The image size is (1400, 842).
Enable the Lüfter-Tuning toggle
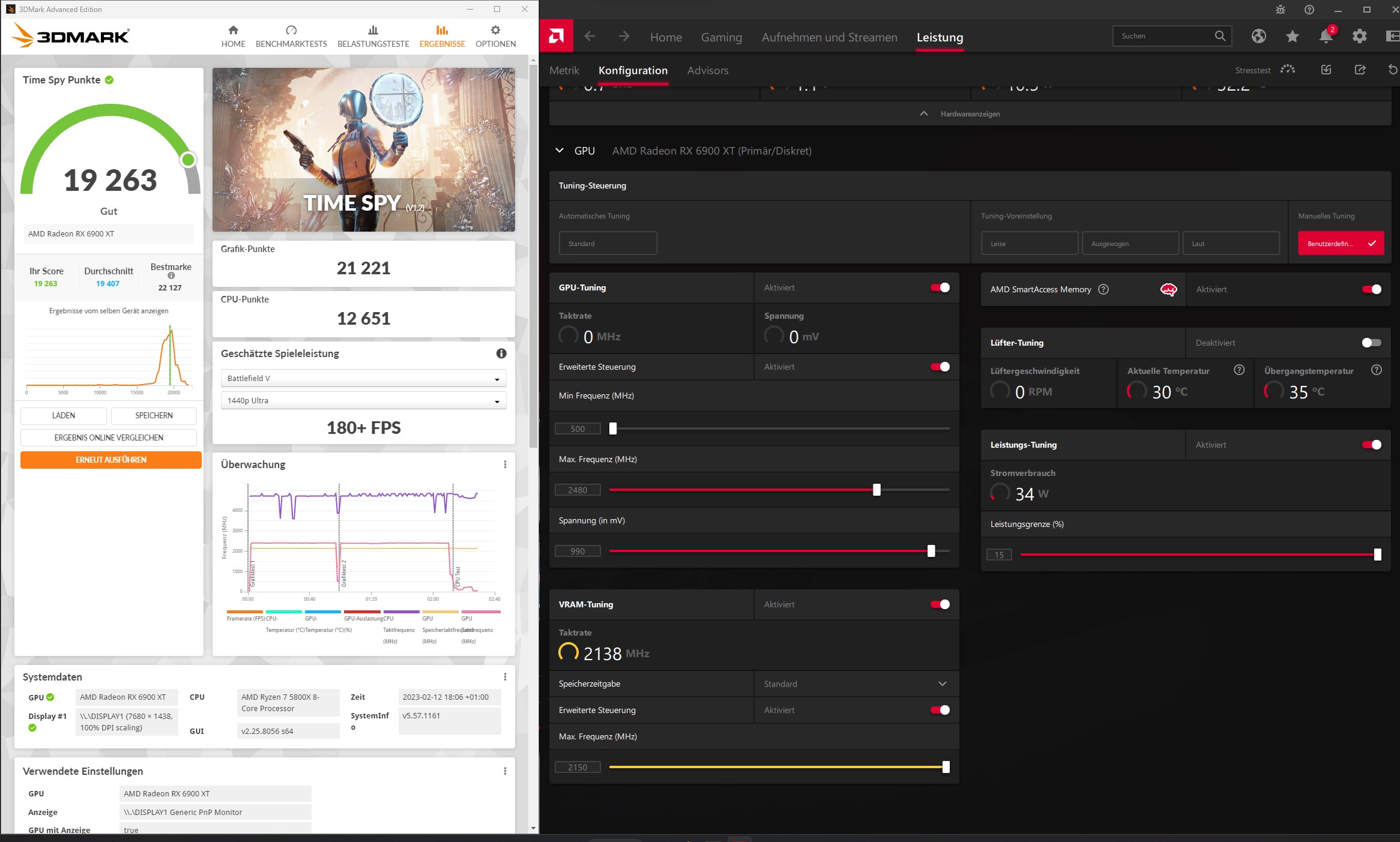[1371, 343]
